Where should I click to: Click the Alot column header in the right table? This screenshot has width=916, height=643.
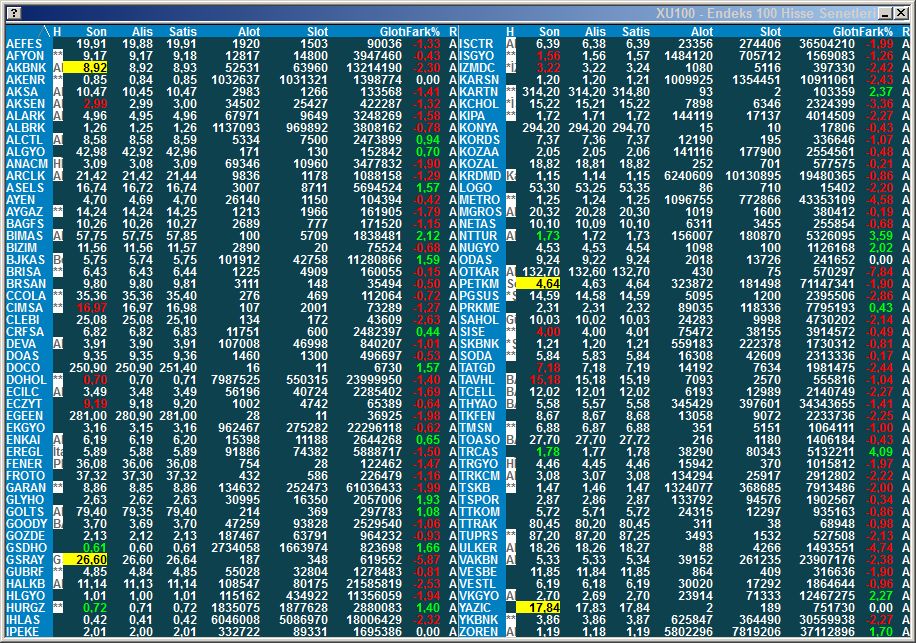tap(702, 32)
